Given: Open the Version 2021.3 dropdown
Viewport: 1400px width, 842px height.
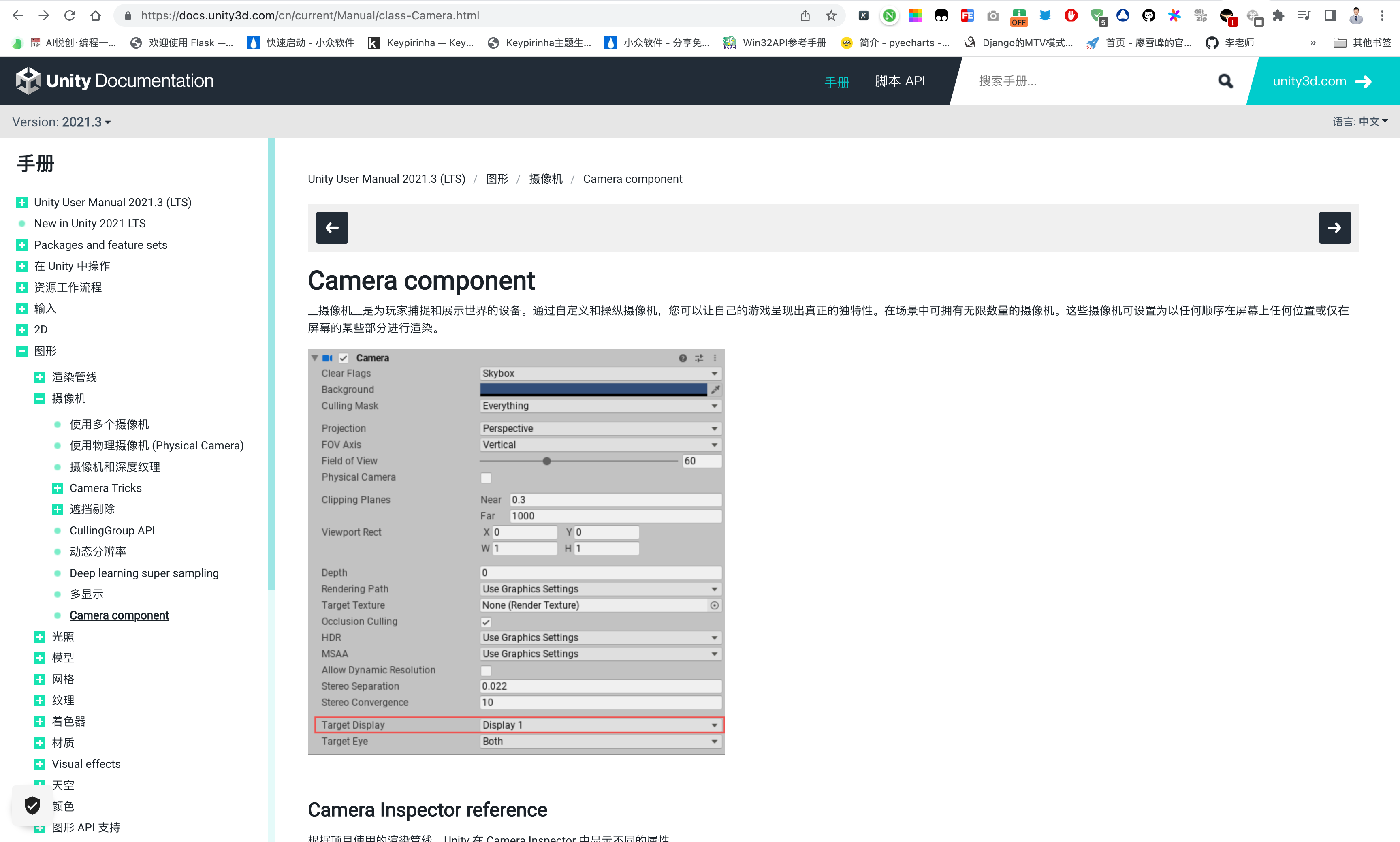Looking at the screenshot, I should point(61,122).
